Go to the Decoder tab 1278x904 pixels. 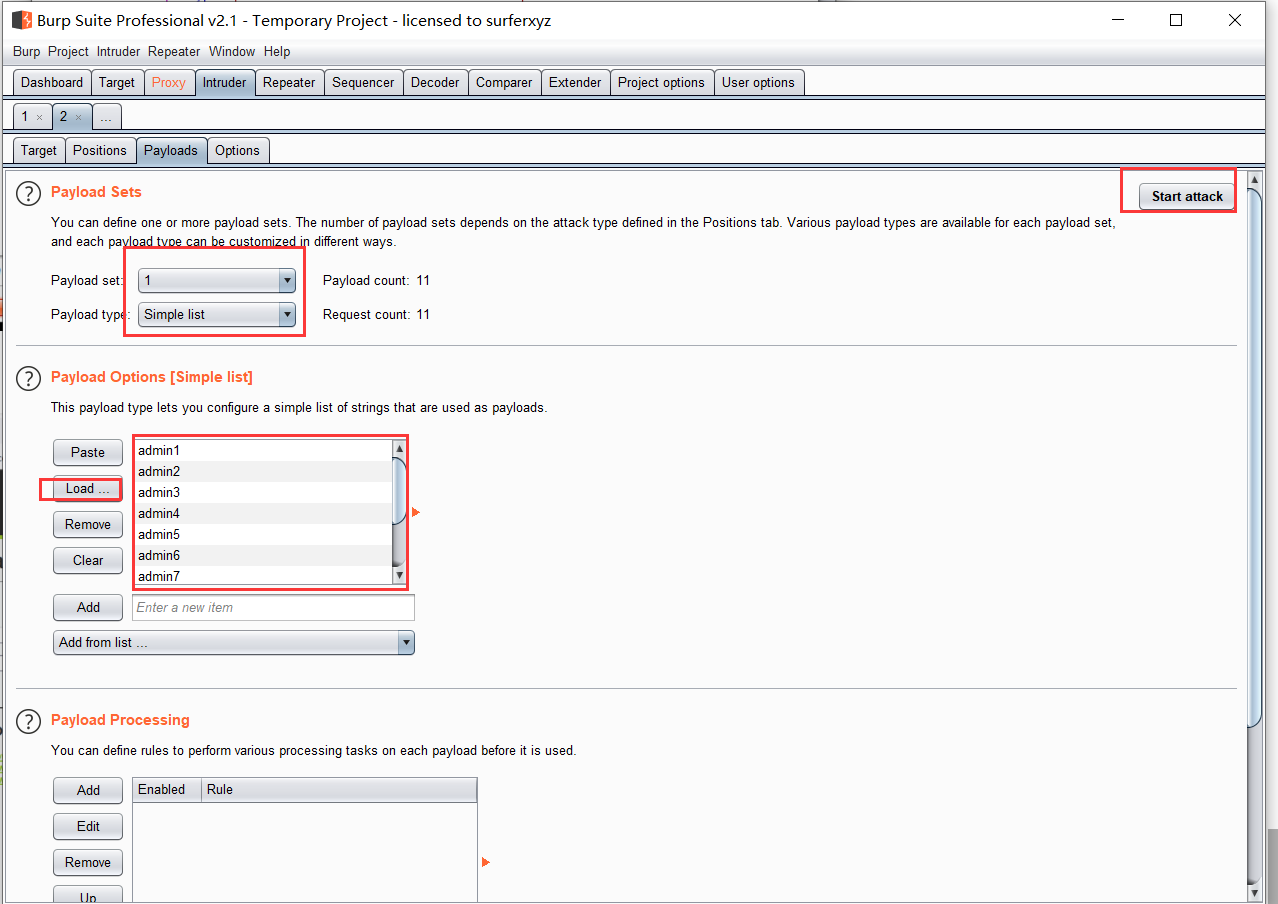point(435,83)
